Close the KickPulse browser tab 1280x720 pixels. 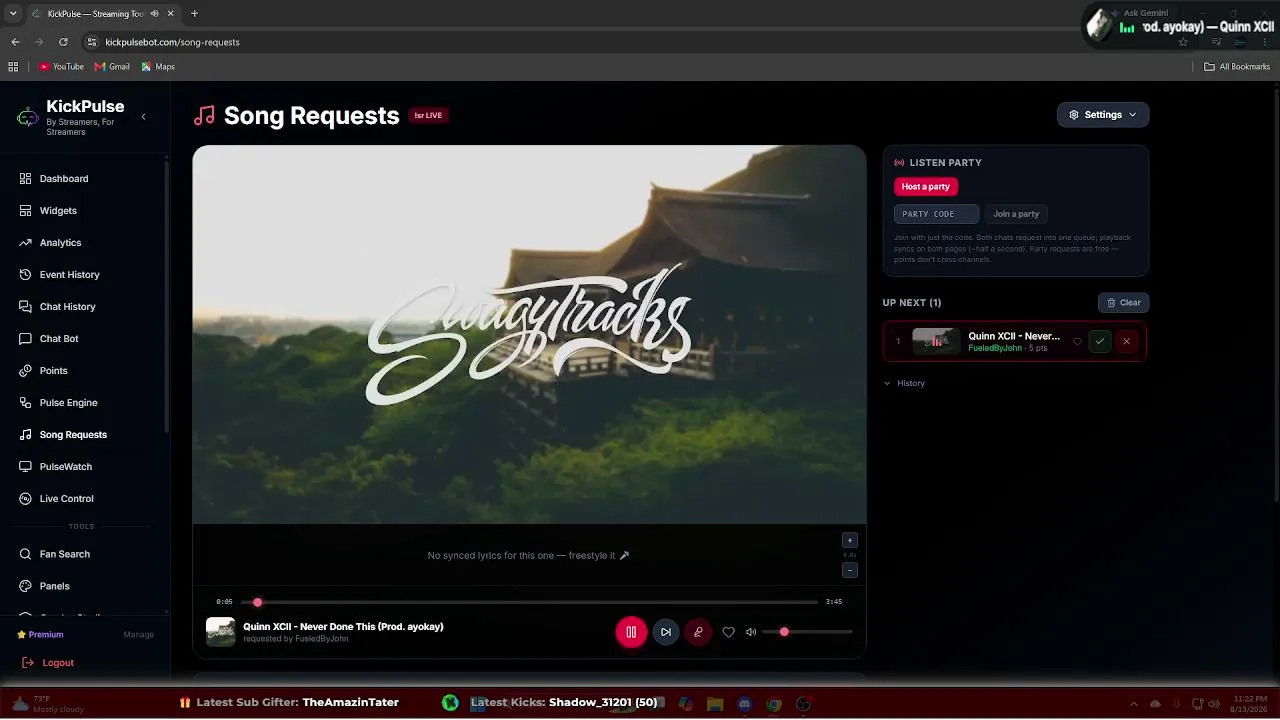[171, 14]
